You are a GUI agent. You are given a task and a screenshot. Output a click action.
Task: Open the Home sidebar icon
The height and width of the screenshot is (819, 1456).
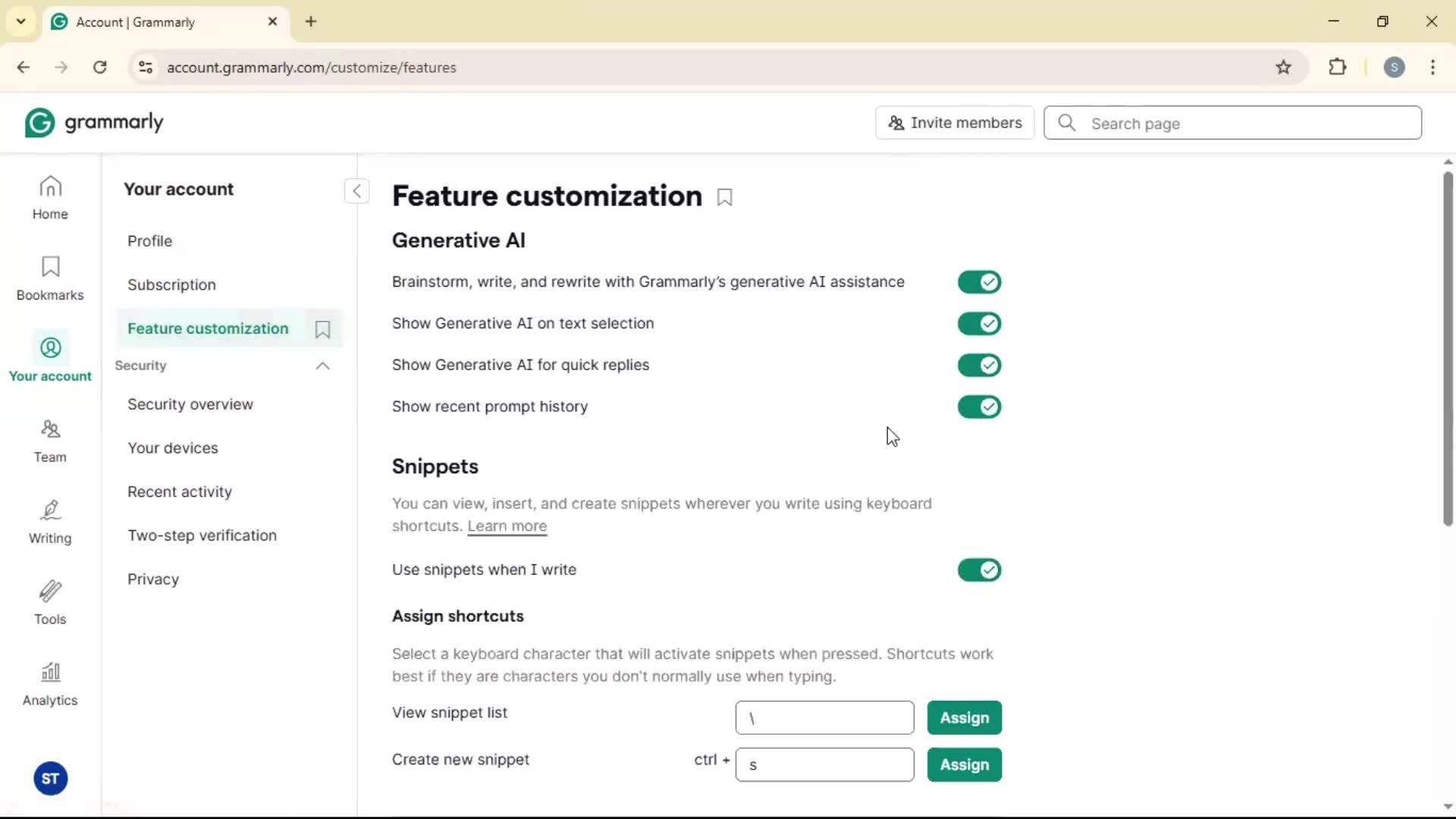click(50, 197)
